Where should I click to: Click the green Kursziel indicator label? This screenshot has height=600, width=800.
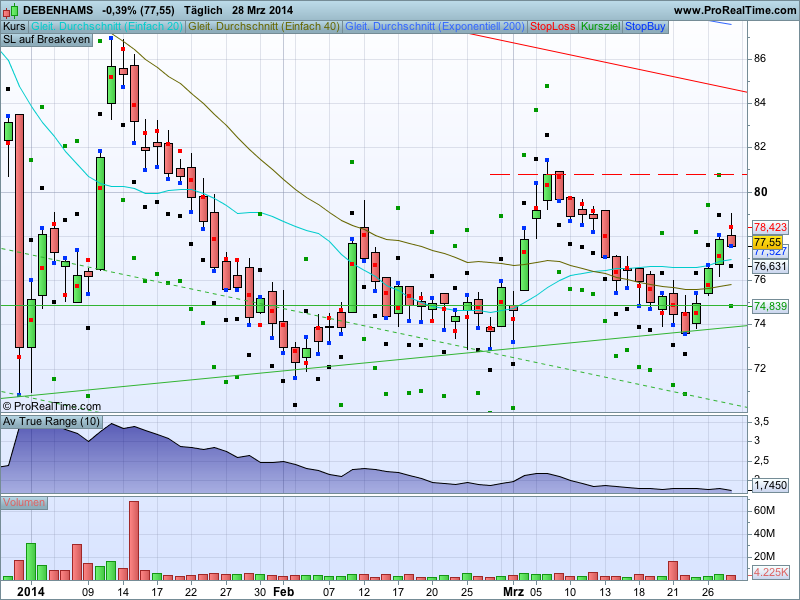[601, 26]
